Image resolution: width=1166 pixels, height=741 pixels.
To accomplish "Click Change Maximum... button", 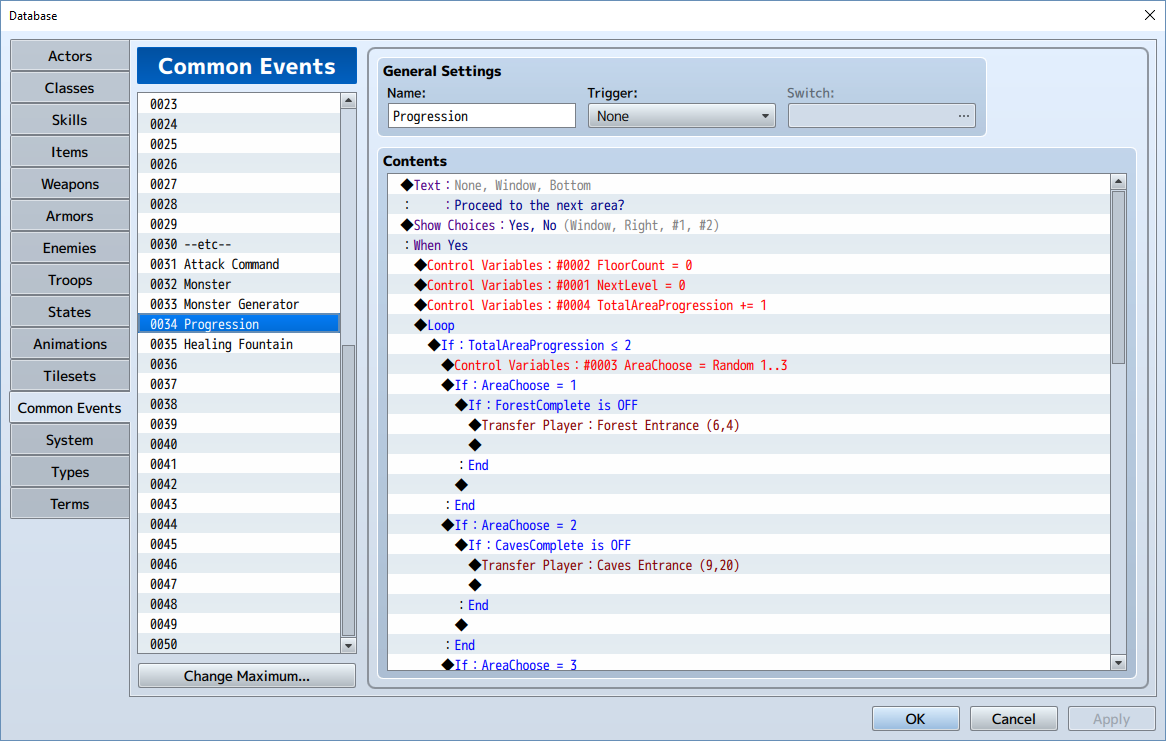I will coord(246,676).
